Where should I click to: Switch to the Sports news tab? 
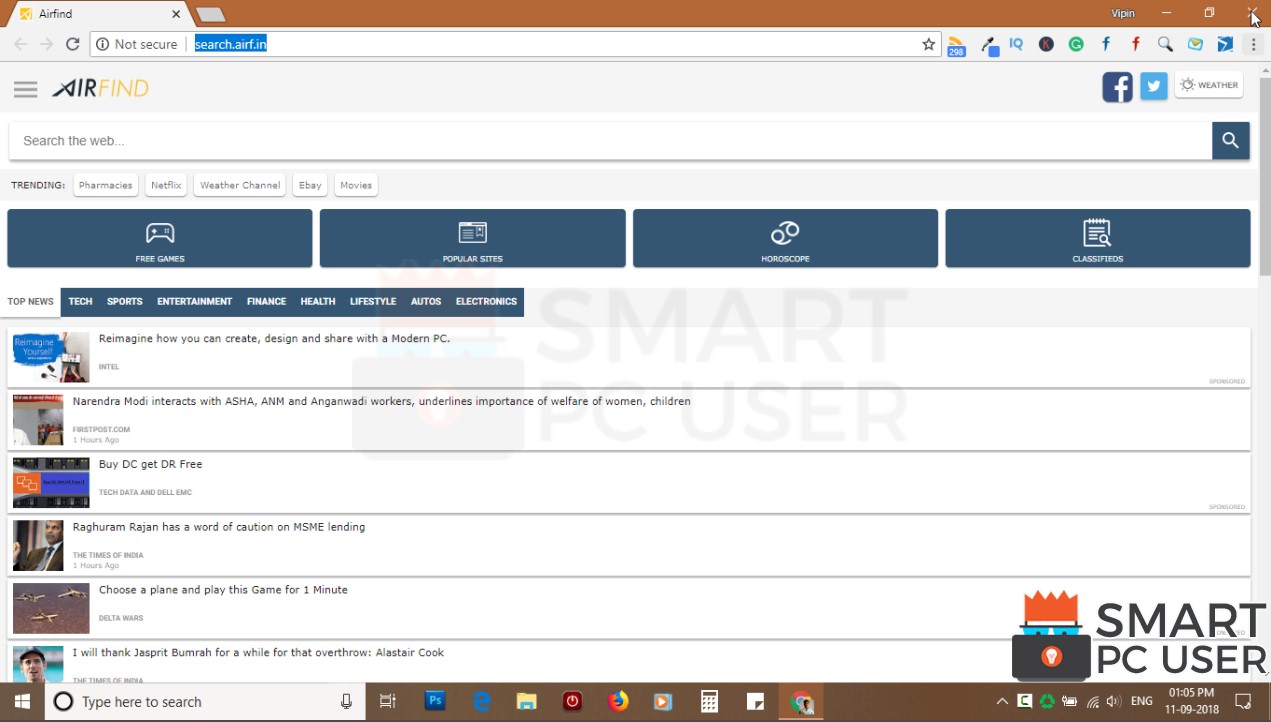pos(125,302)
